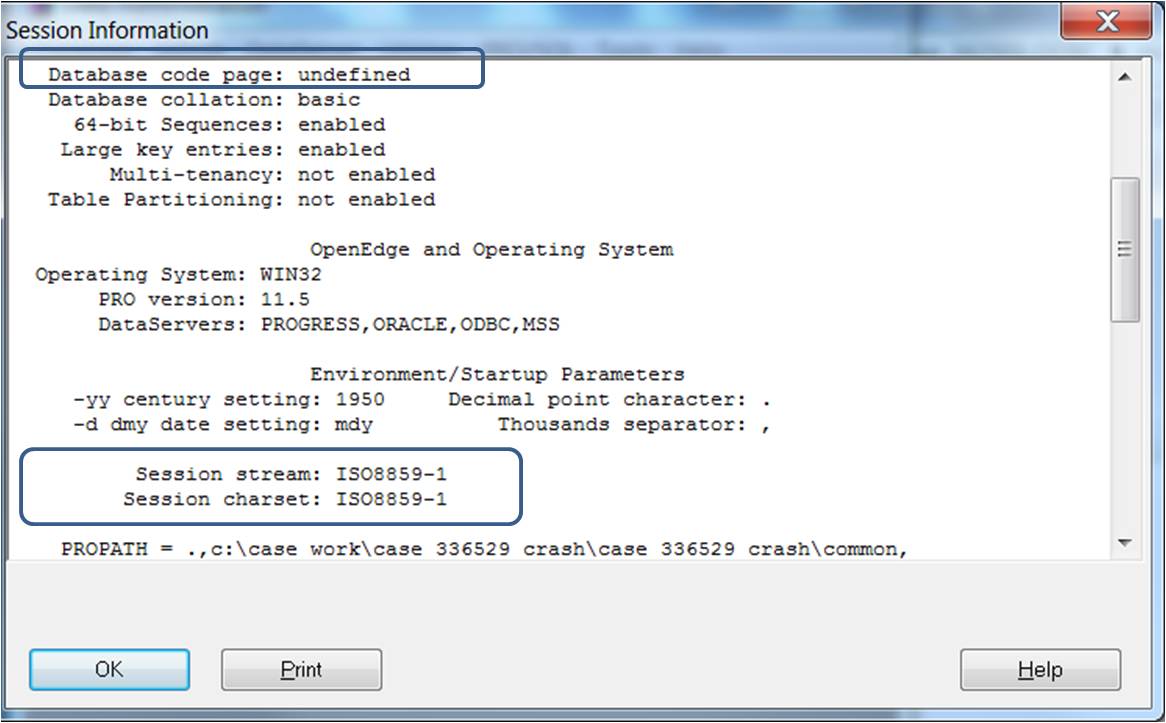The image size is (1166, 723).
Task: Select the 'Database code page: undefined' line
Action: coord(229,74)
